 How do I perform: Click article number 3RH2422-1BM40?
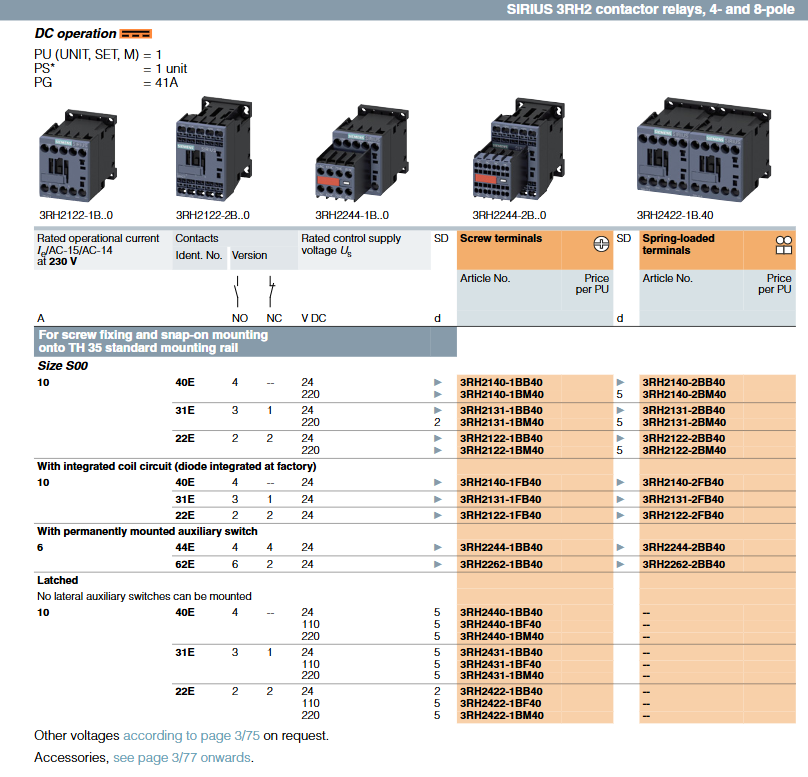click(501, 716)
